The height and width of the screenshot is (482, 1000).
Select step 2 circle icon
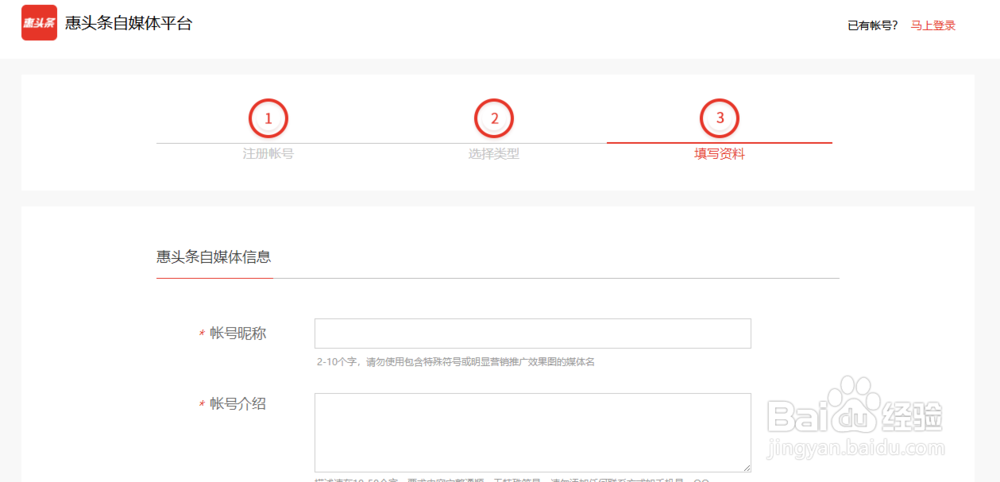tap(494, 118)
